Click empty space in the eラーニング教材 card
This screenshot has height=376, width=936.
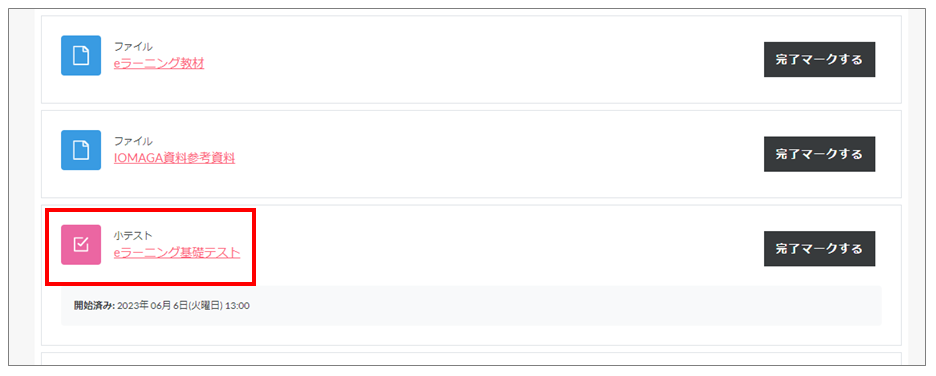[x=478, y=60]
